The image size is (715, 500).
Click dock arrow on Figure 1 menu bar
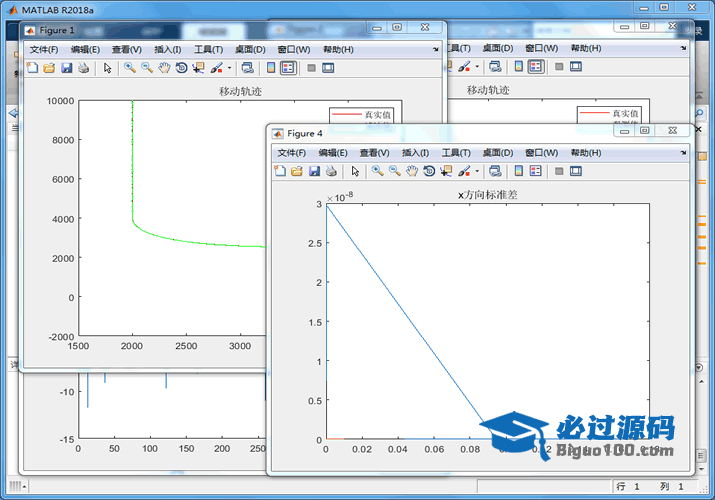pyautogui.click(x=435, y=49)
